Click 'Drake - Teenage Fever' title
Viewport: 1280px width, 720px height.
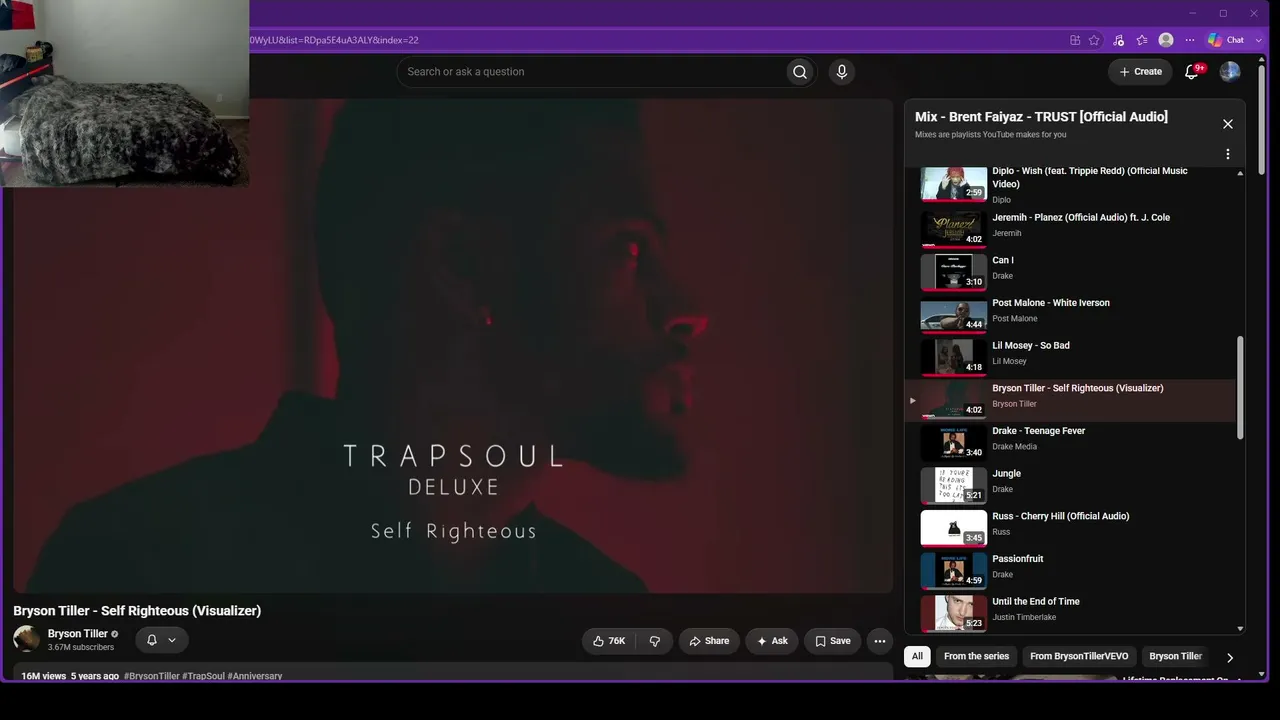[x=1039, y=431]
